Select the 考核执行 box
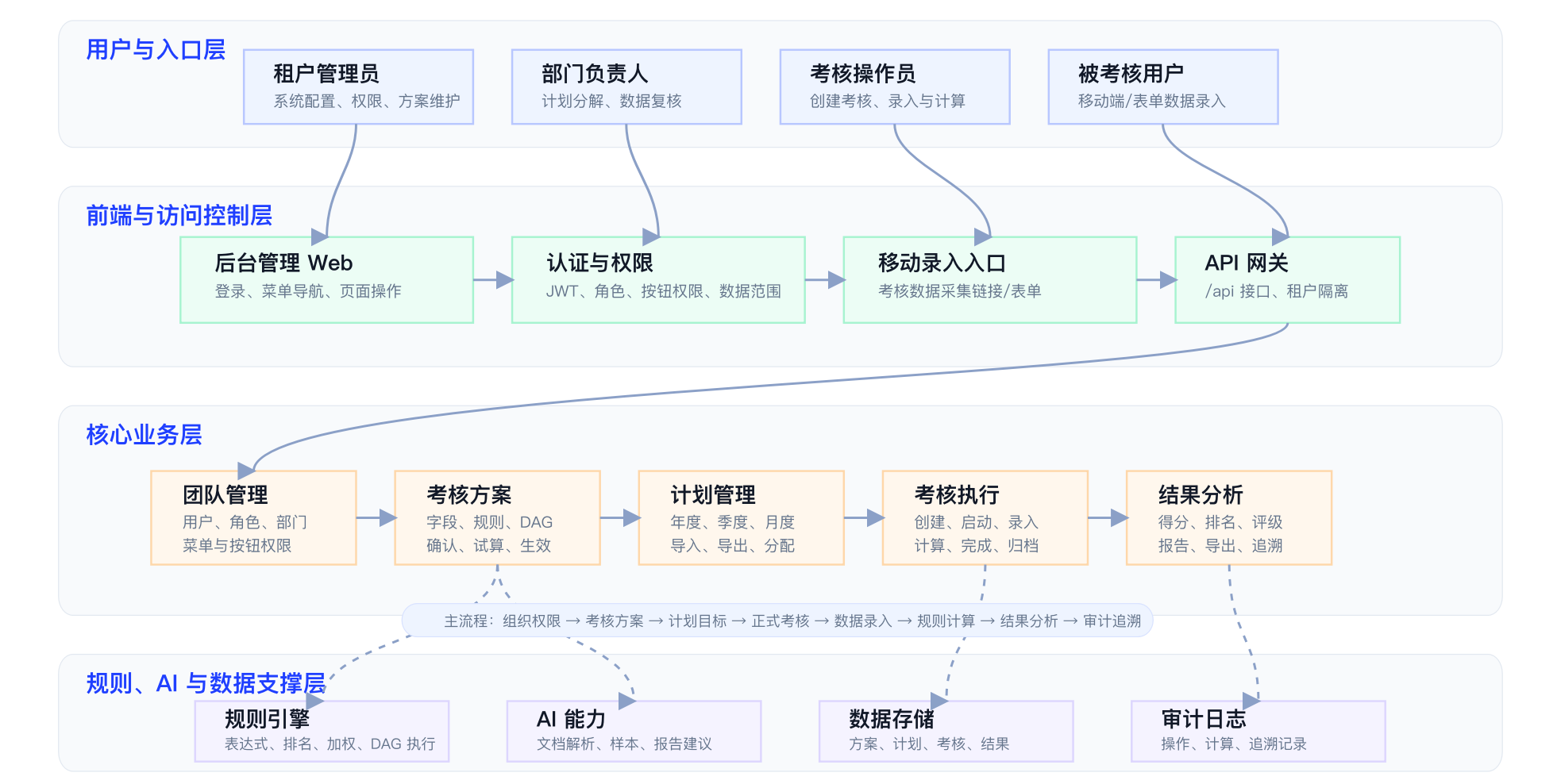1561x784 pixels. click(985, 517)
